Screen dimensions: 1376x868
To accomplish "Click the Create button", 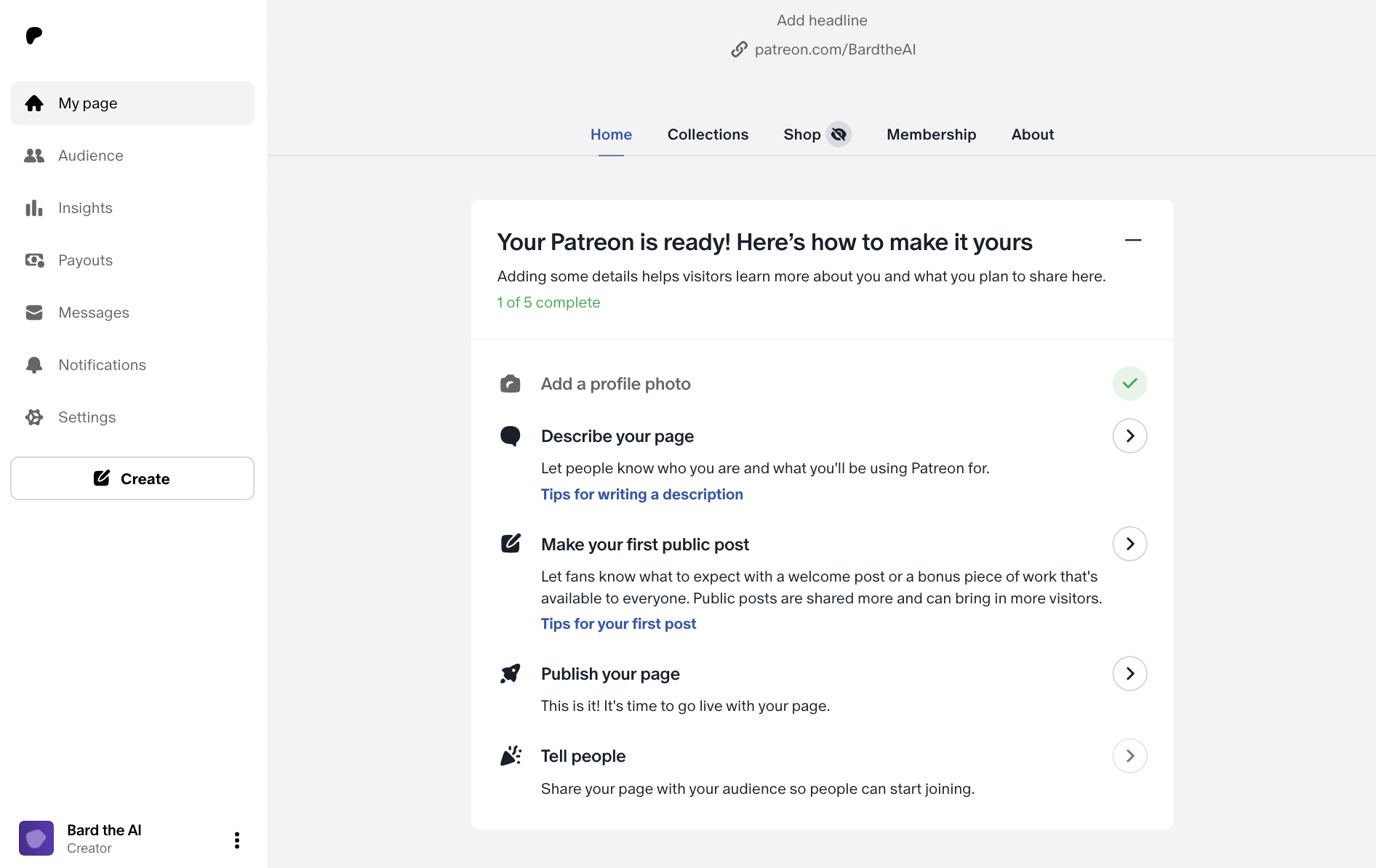I will pyautogui.click(x=132, y=478).
